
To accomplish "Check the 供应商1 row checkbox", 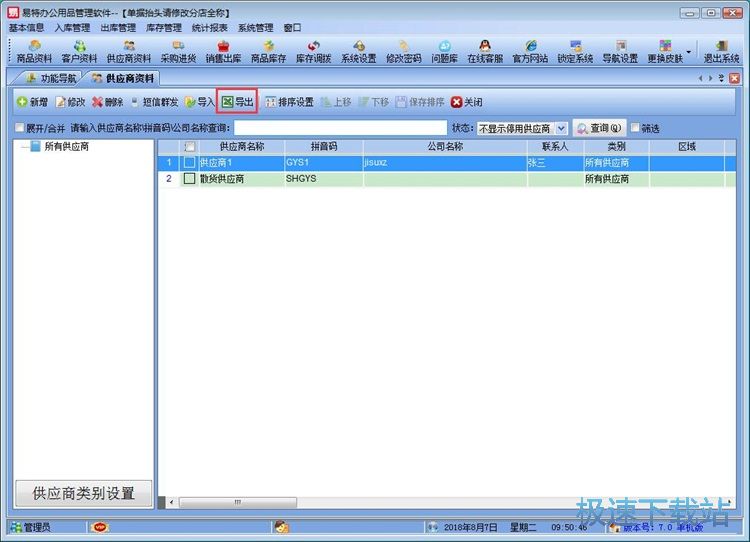I will 189,163.
